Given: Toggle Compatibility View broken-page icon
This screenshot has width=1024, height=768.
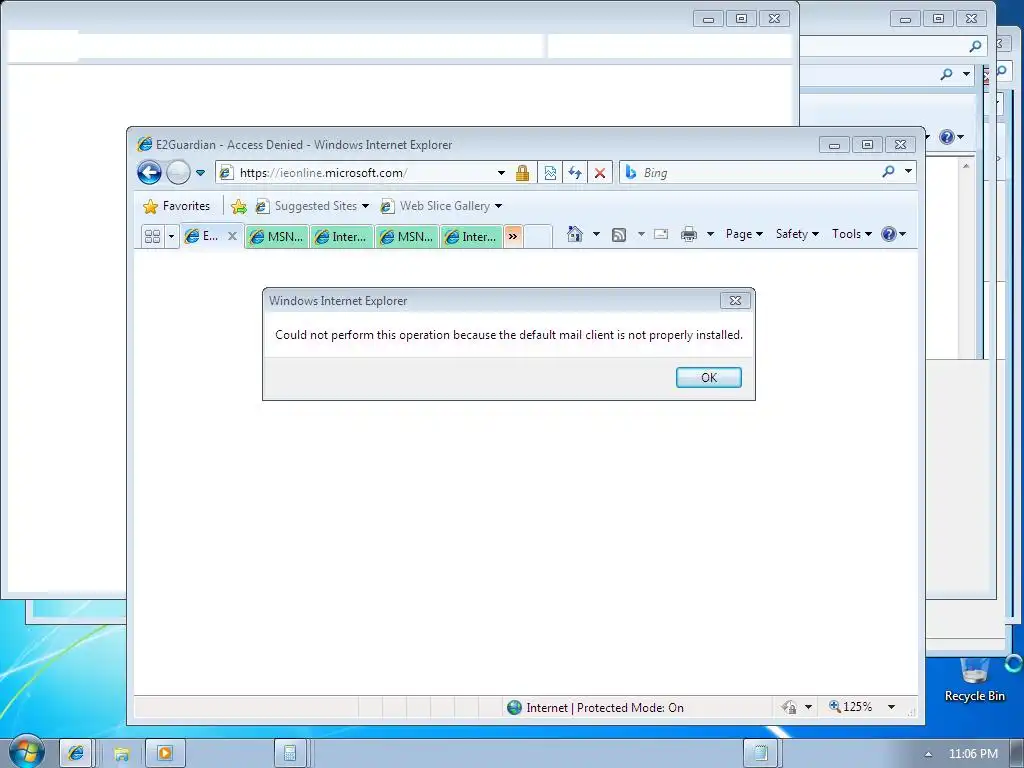Looking at the screenshot, I should point(550,173).
